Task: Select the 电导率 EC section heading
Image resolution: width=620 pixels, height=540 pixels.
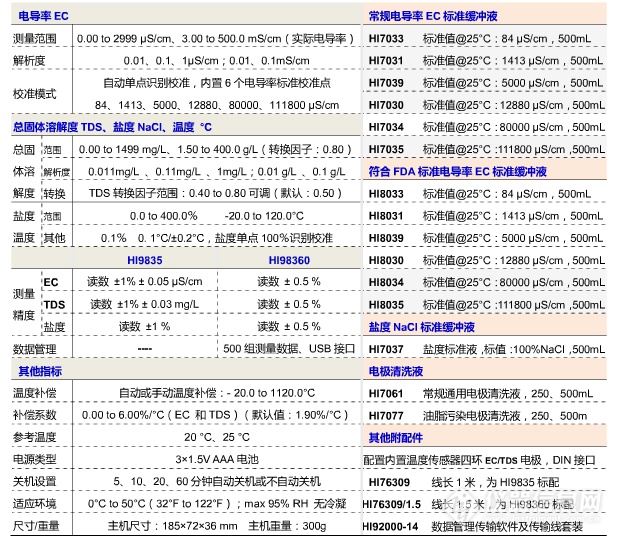Action: tap(43, 16)
